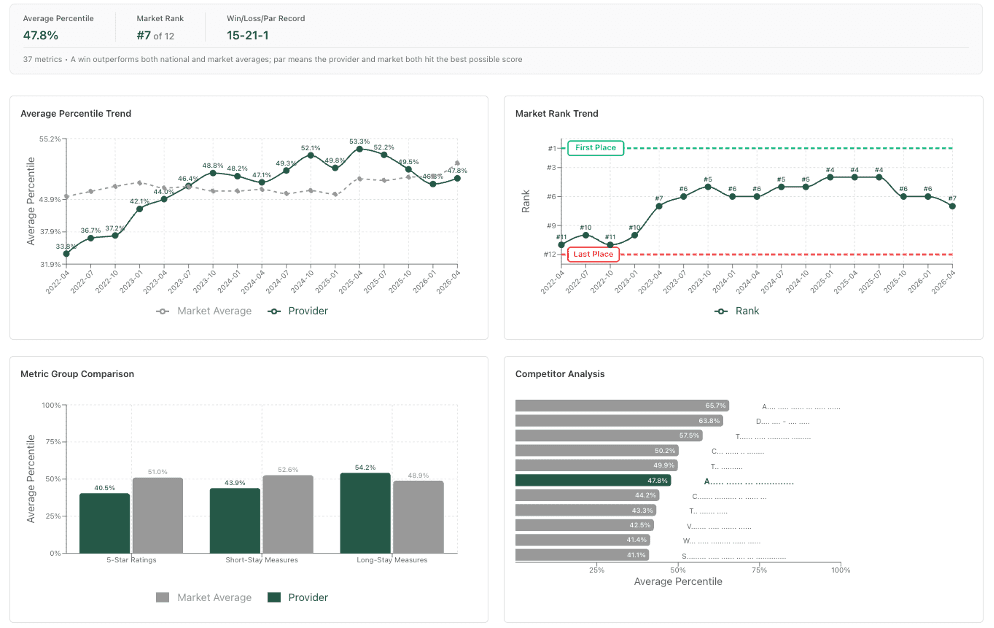Click the Short-Stay Measures axis label
994x628 pixels.
tap(262, 560)
